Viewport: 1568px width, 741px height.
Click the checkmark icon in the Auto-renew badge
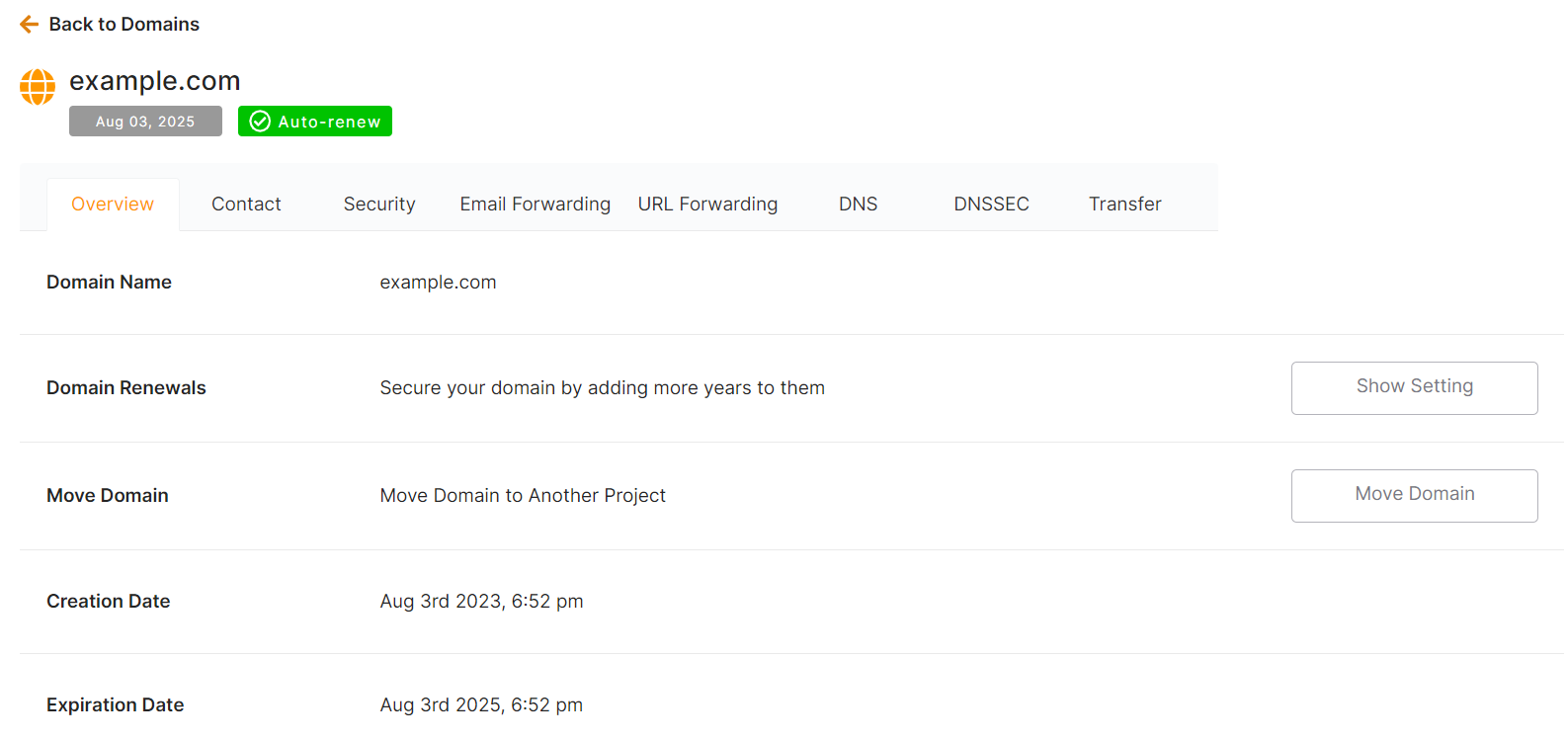click(260, 122)
